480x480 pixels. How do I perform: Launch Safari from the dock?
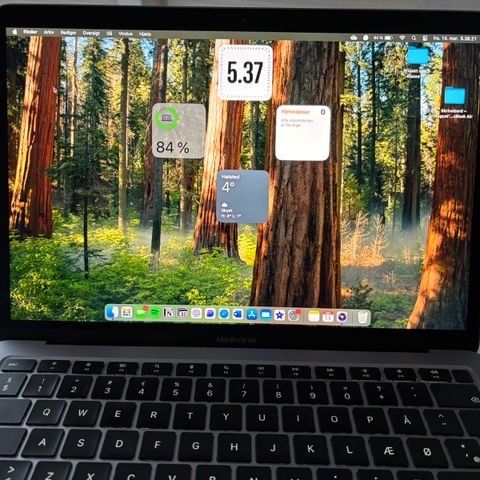(x=224, y=314)
